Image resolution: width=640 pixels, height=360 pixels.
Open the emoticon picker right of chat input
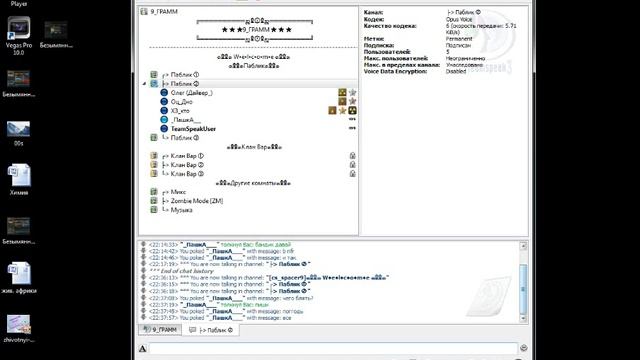(x=524, y=348)
